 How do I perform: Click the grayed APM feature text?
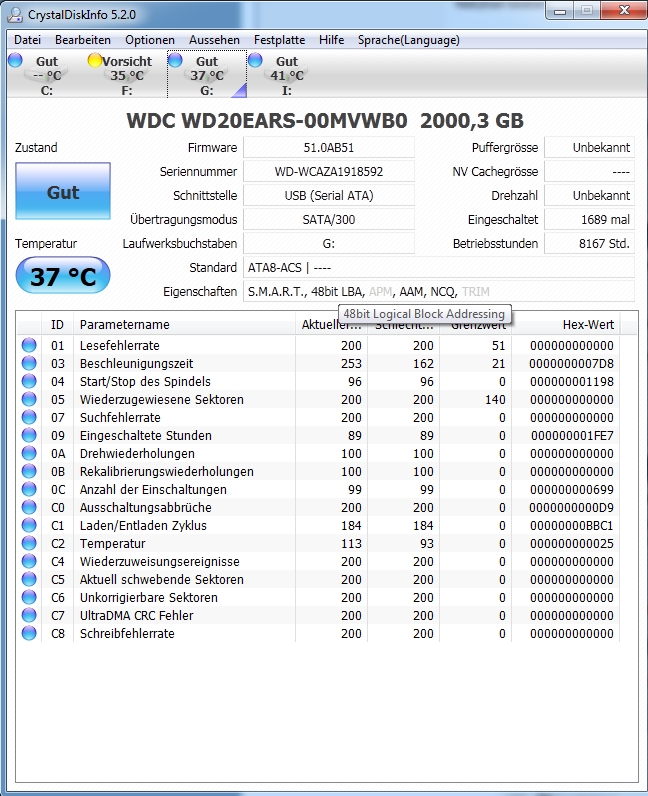pyautogui.click(x=380, y=292)
